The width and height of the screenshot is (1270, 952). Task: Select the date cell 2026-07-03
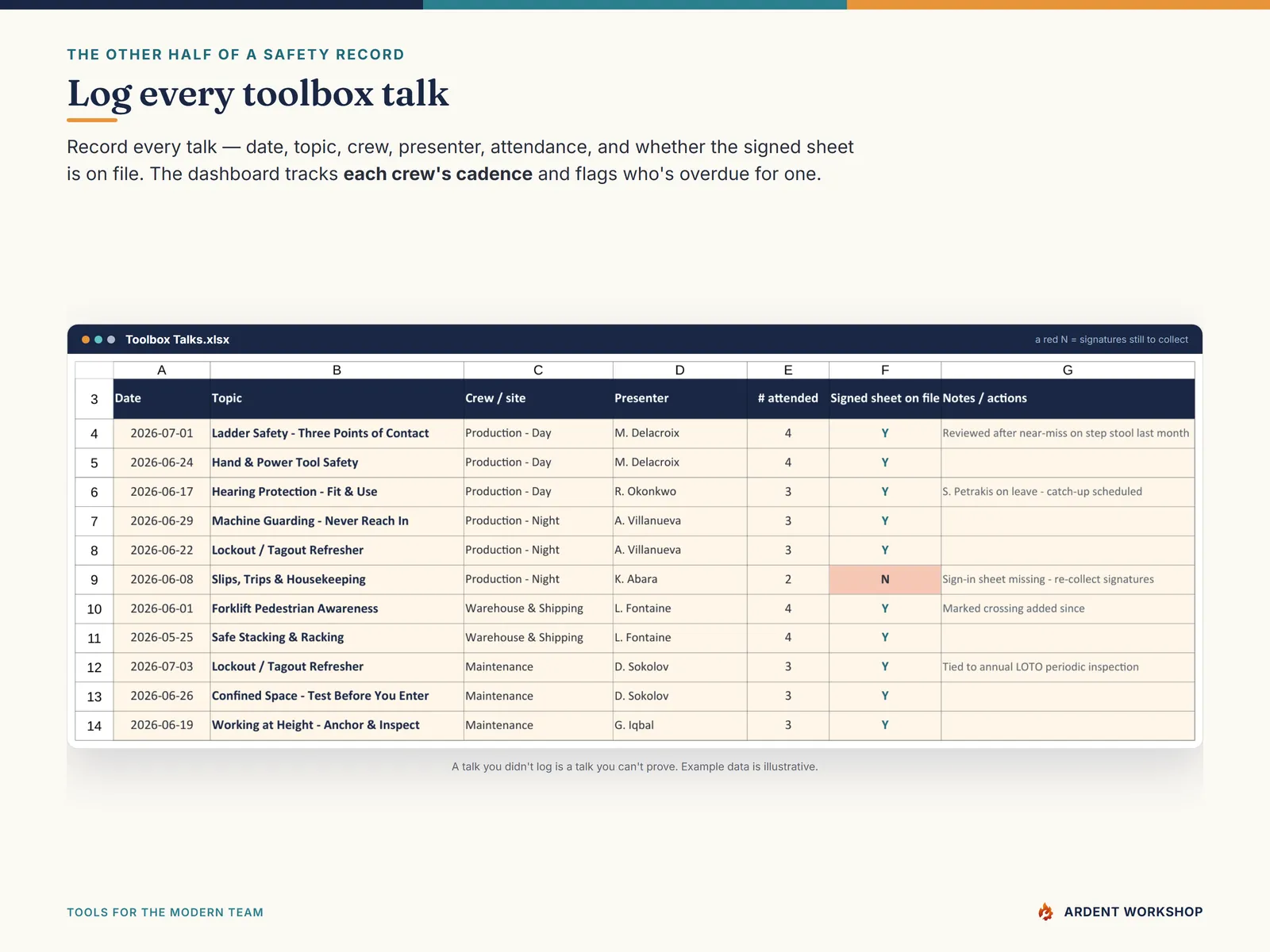162,667
